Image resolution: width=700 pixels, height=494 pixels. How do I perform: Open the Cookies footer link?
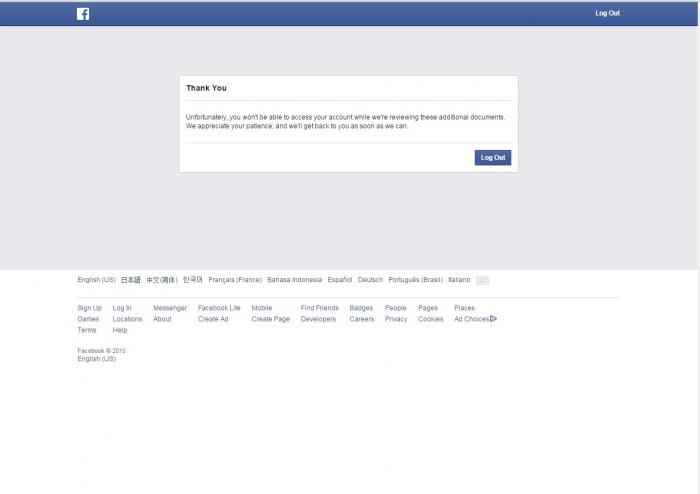pos(431,319)
